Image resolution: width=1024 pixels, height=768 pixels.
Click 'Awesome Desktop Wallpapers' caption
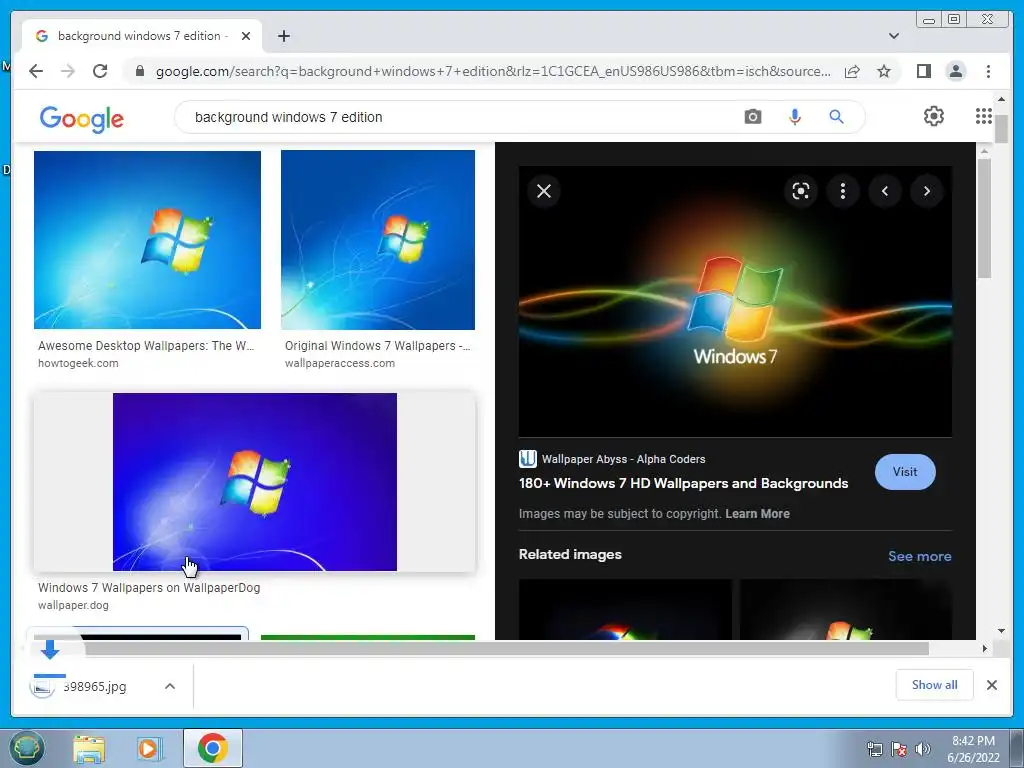point(146,346)
